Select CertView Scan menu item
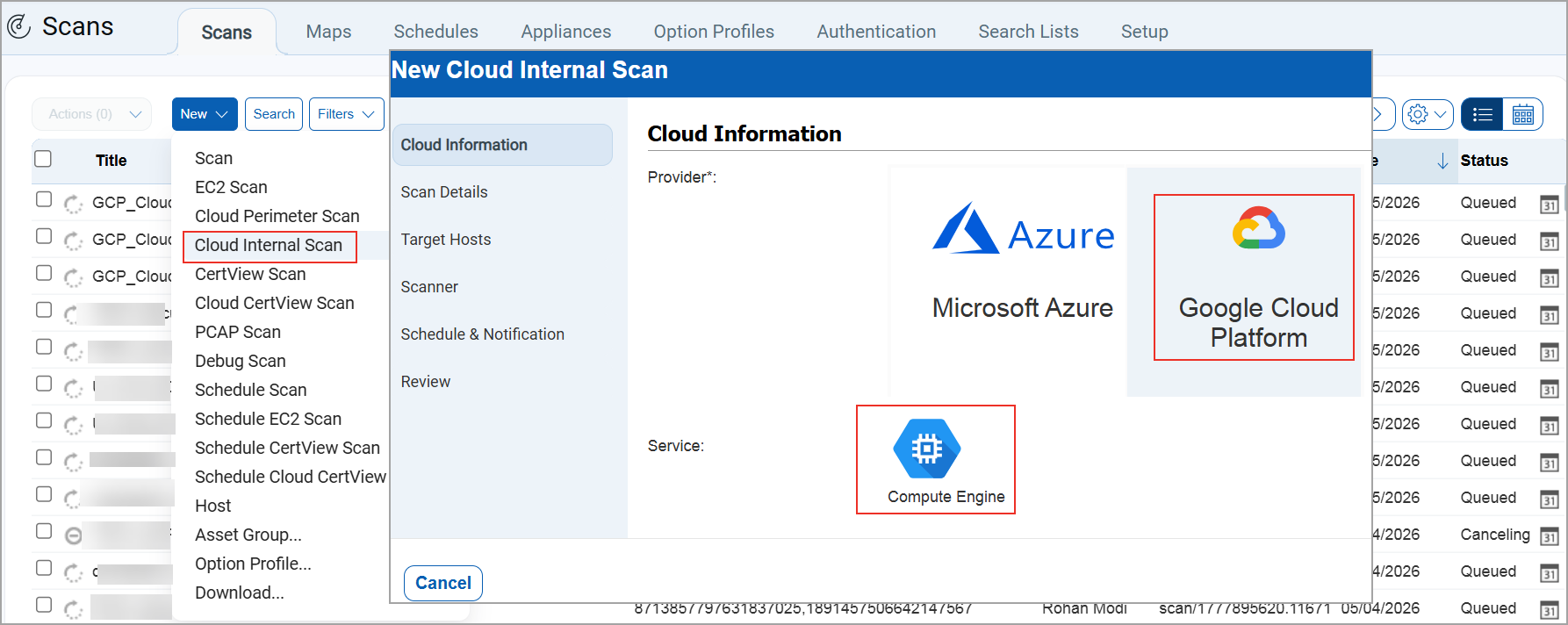The height and width of the screenshot is (625, 1568). point(250,274)
